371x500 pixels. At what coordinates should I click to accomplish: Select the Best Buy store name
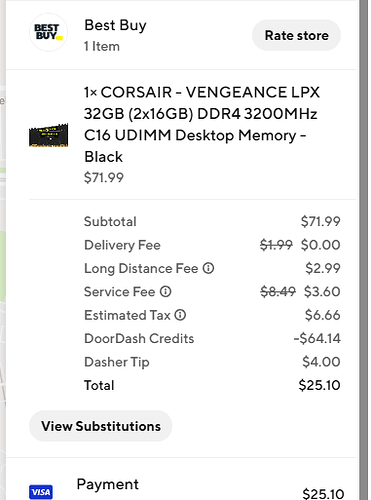[115, 25]
